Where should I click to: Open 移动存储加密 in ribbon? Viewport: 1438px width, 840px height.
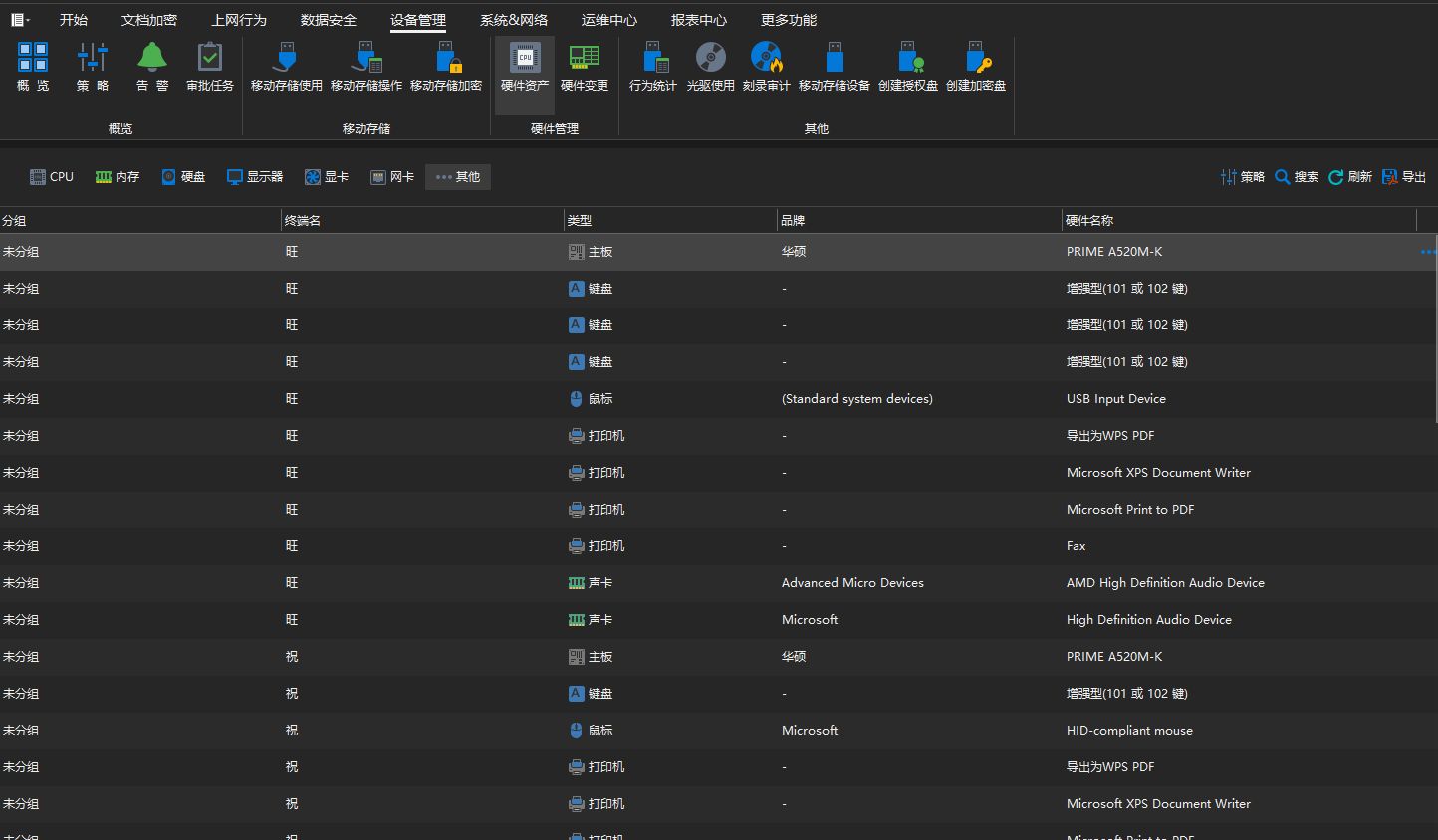click(x=446, y=67)
